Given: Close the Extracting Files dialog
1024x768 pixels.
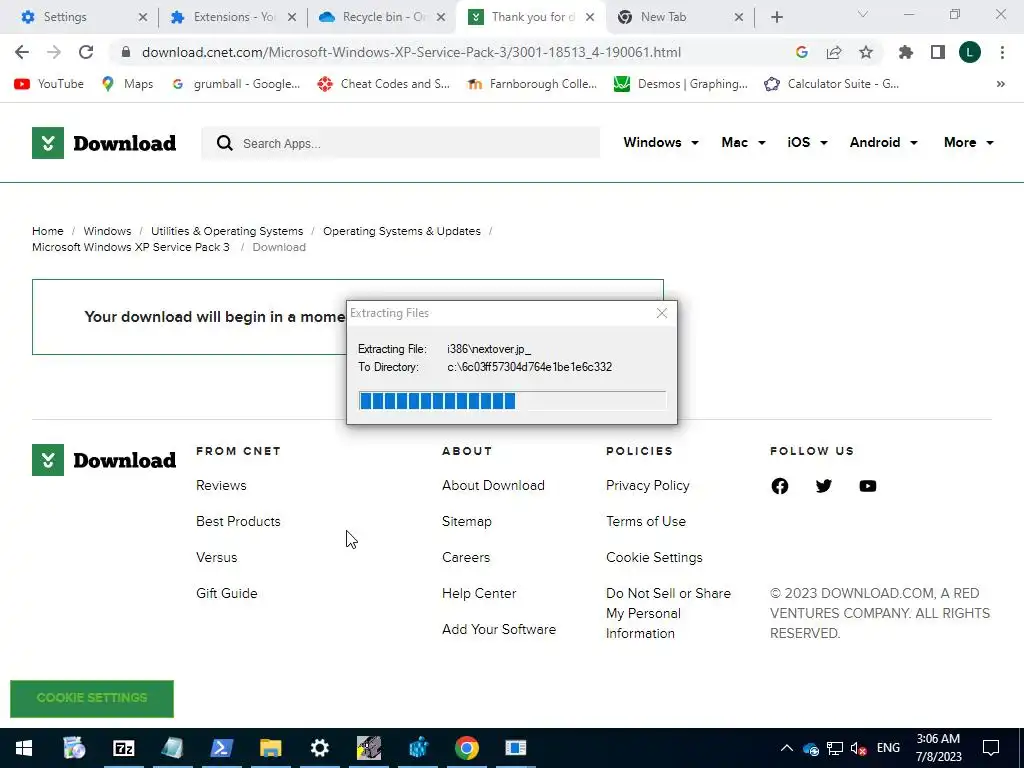Looking at the screenshot, I should click(x=662, y=313).
